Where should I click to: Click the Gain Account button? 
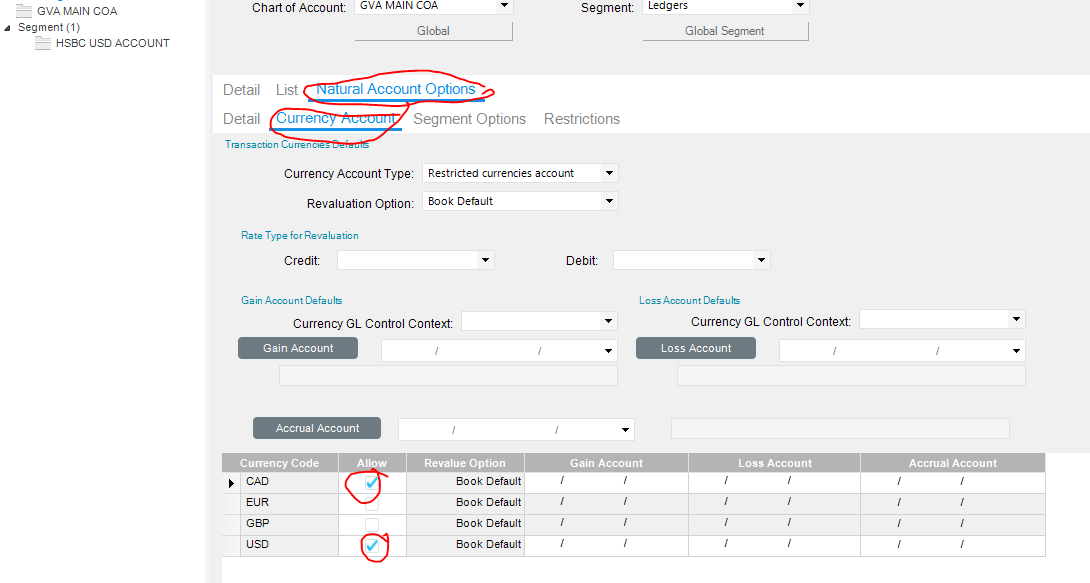point(298,348)
